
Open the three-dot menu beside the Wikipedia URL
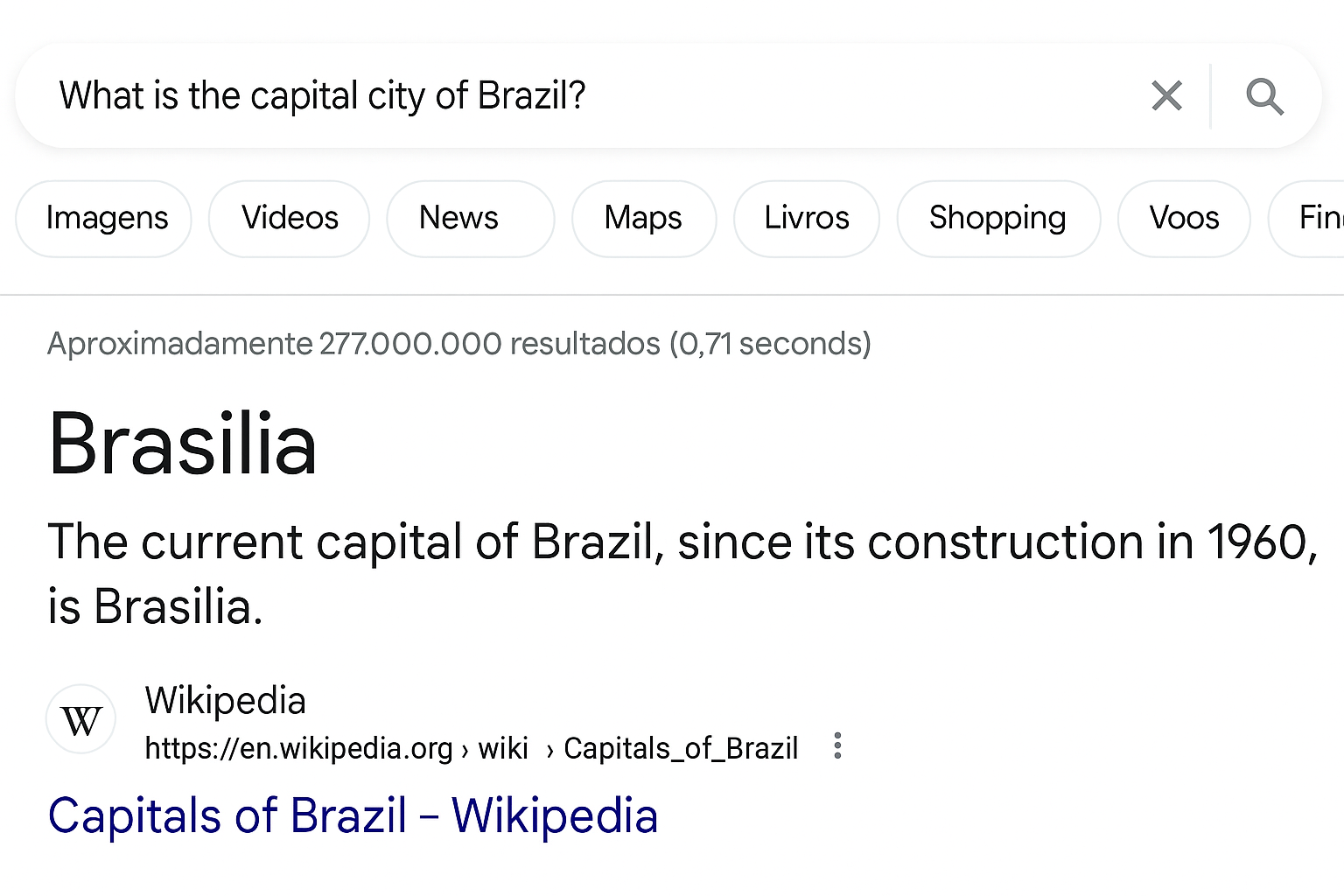[837, 746]
